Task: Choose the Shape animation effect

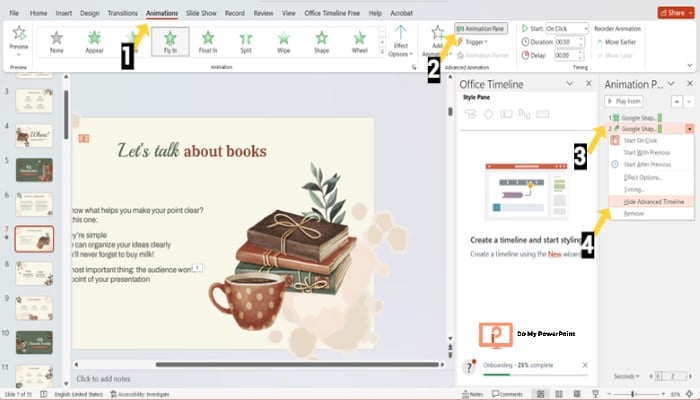Action: click(321, 42)
